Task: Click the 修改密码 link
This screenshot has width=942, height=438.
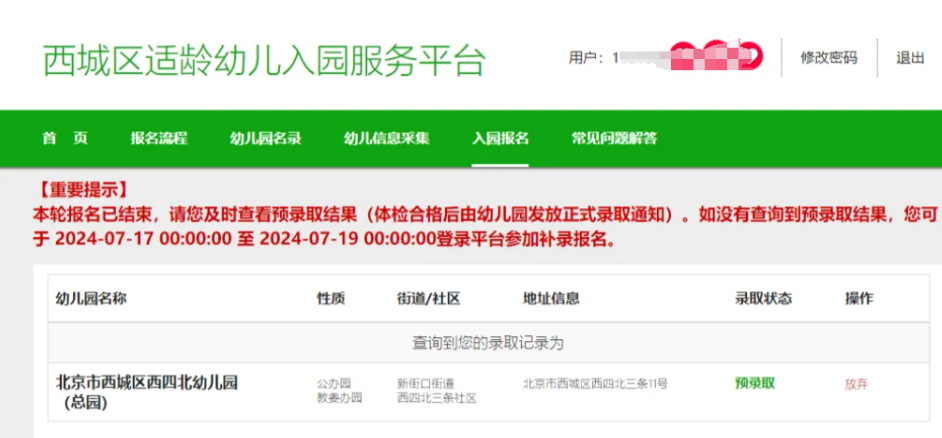Action: 828,58
